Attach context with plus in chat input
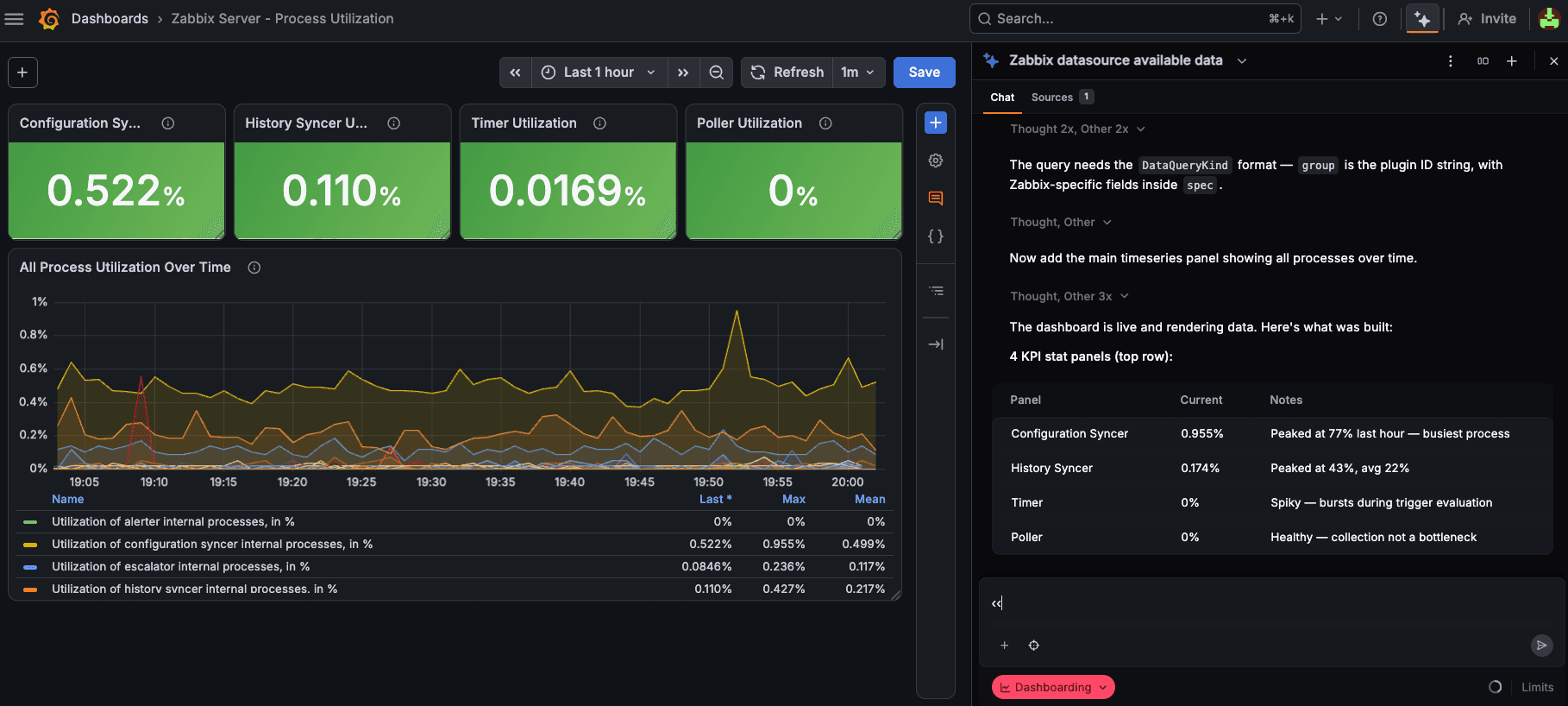Viewport: 1568px width, 706px height. [1004, 646]
